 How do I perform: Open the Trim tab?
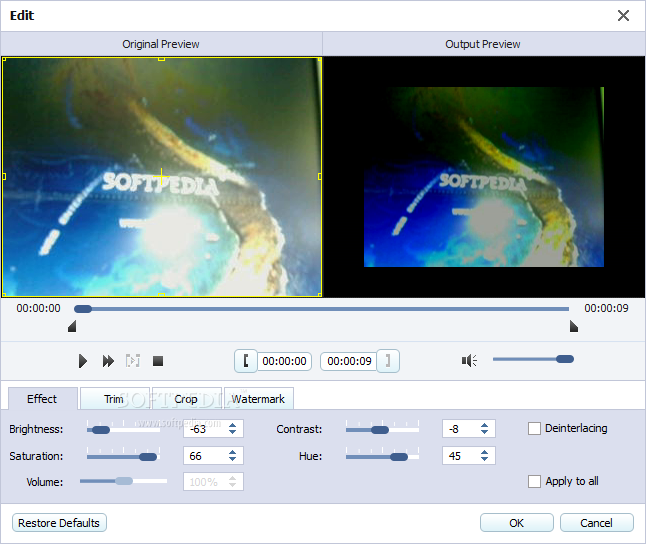[114, 399]
